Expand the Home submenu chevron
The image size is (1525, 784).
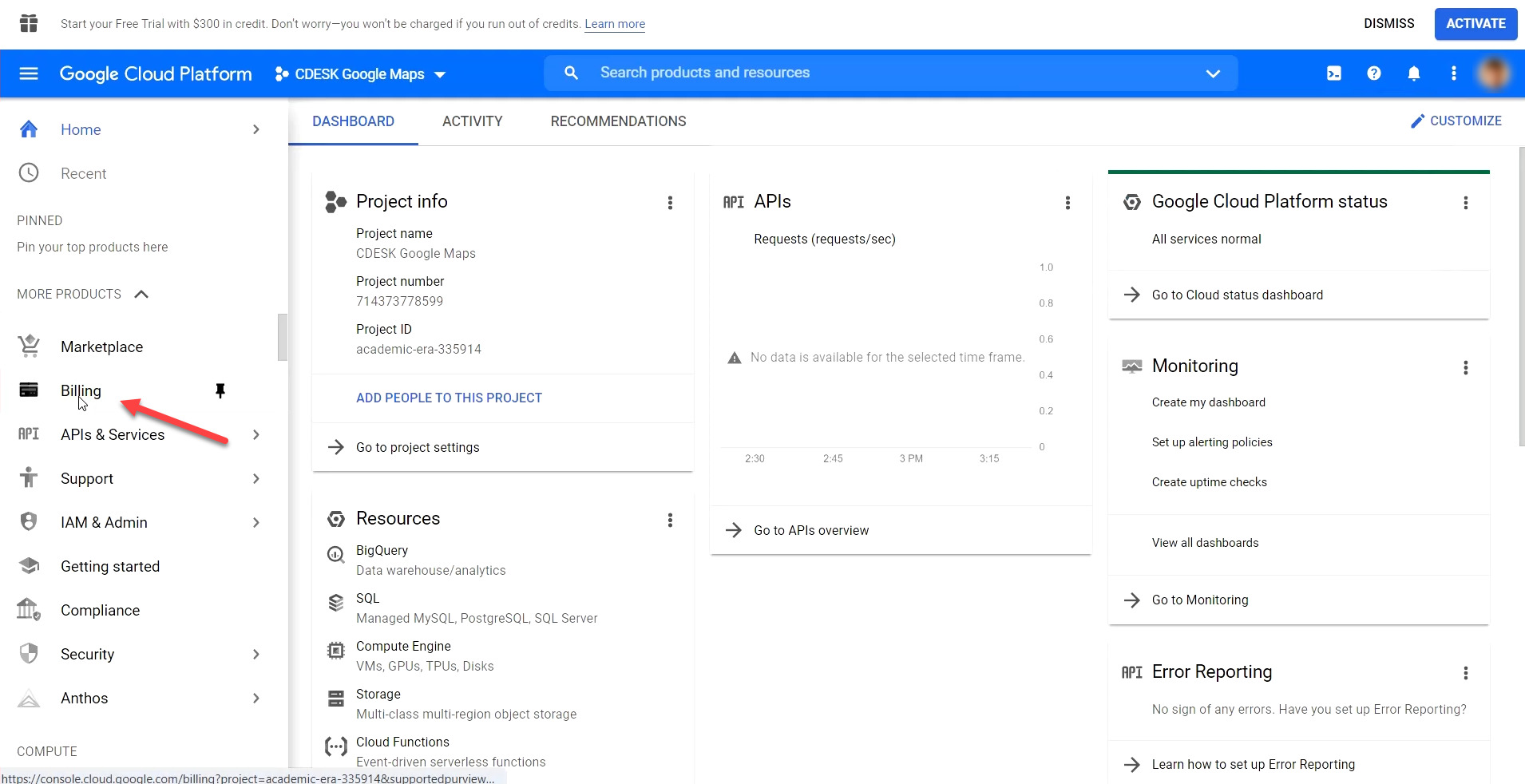pos(256,129)
